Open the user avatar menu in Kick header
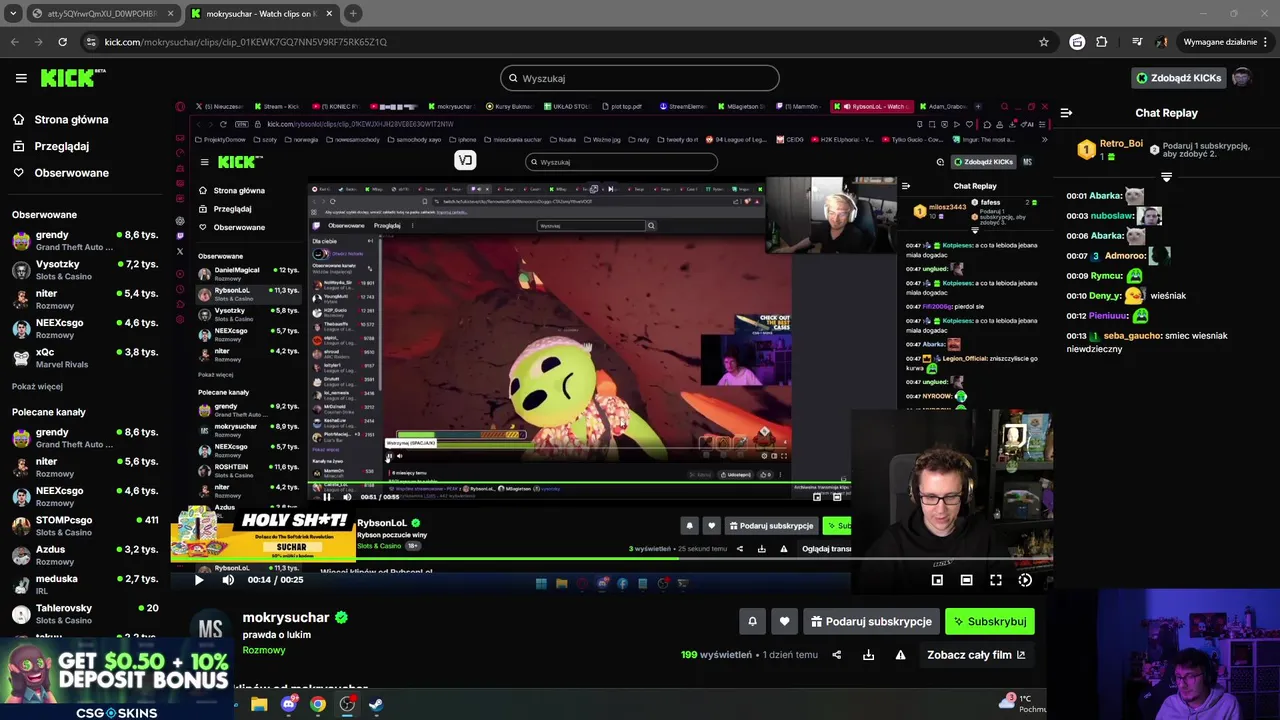Image resolution: width=1280 pixels, height=720 pixels. (x=1241, y=78)
